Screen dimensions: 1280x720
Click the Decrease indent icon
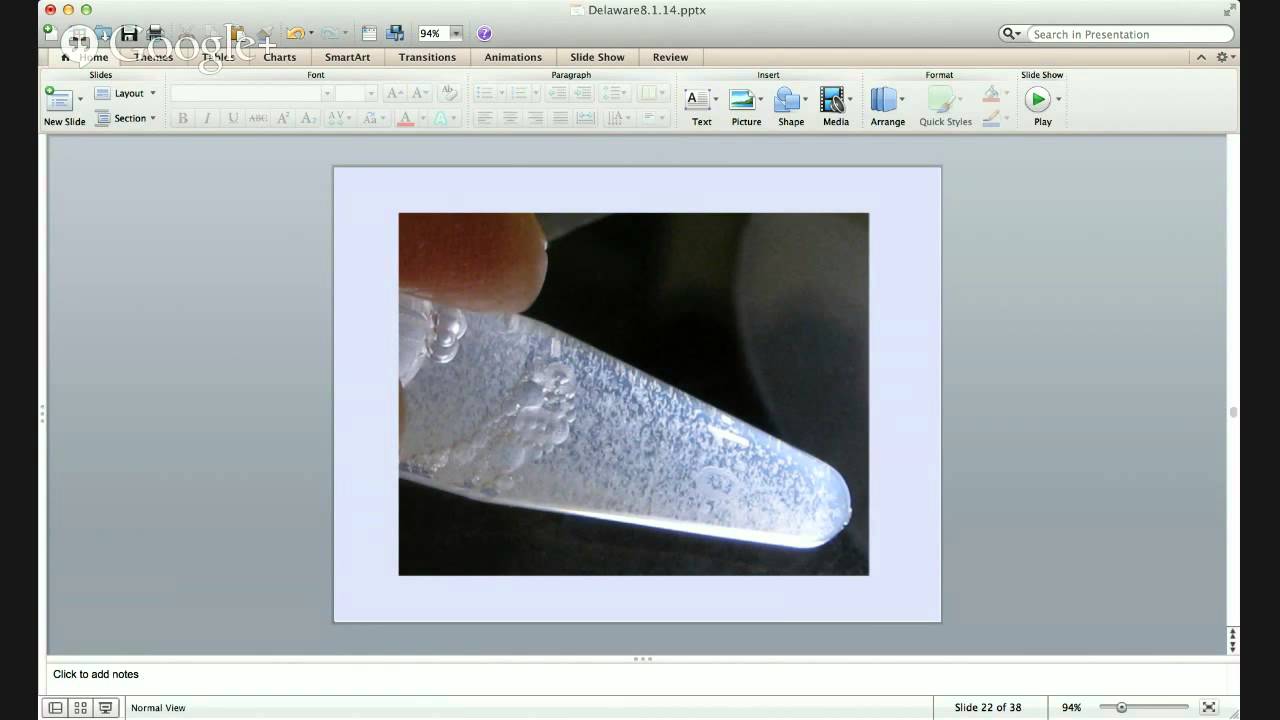pos(558,93)
